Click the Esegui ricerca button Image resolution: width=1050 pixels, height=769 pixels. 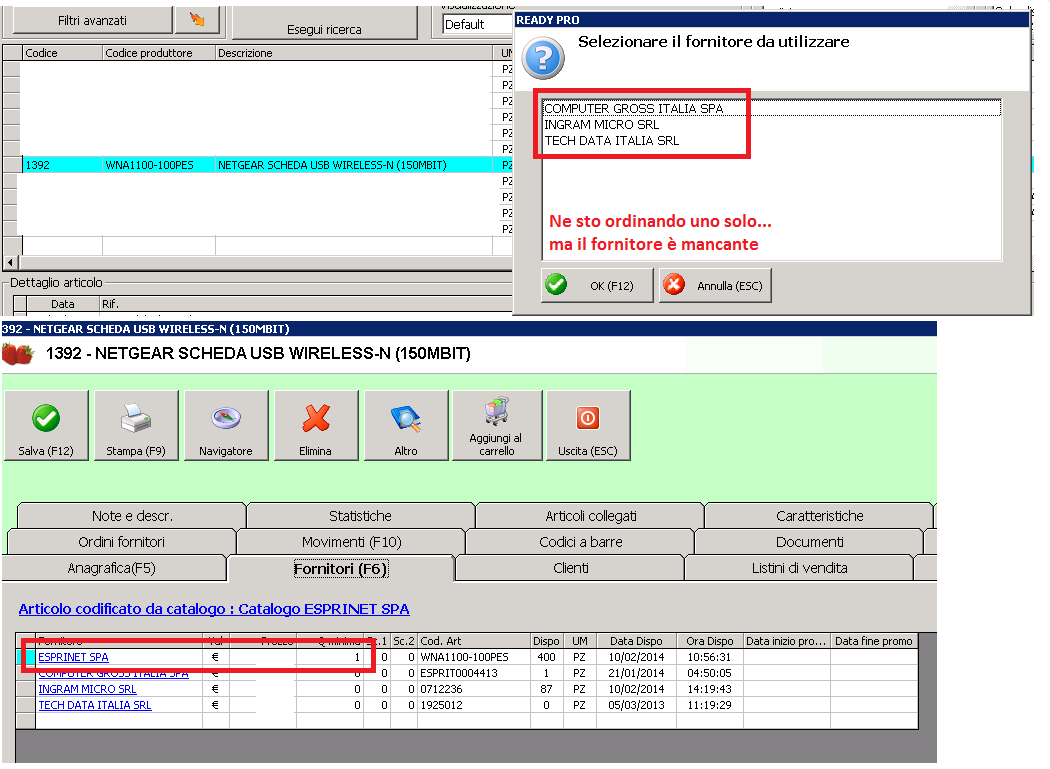tap(324, 25)
